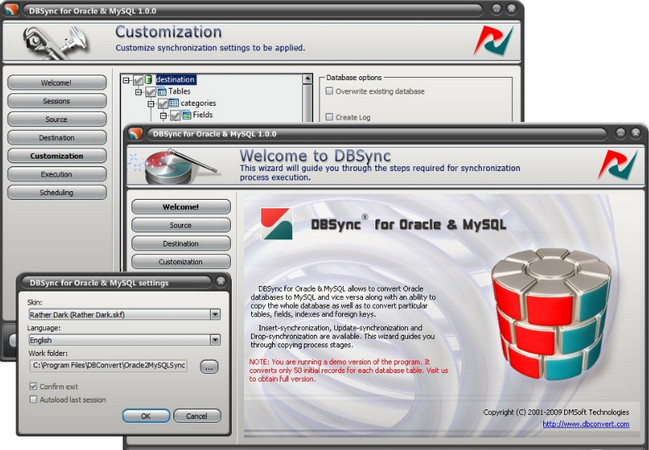Click the DBConvert logo in Customization window header
Image resolution: width=649 pixels, height=450 pixels.
pyautogui.click(x=493, y=41)
